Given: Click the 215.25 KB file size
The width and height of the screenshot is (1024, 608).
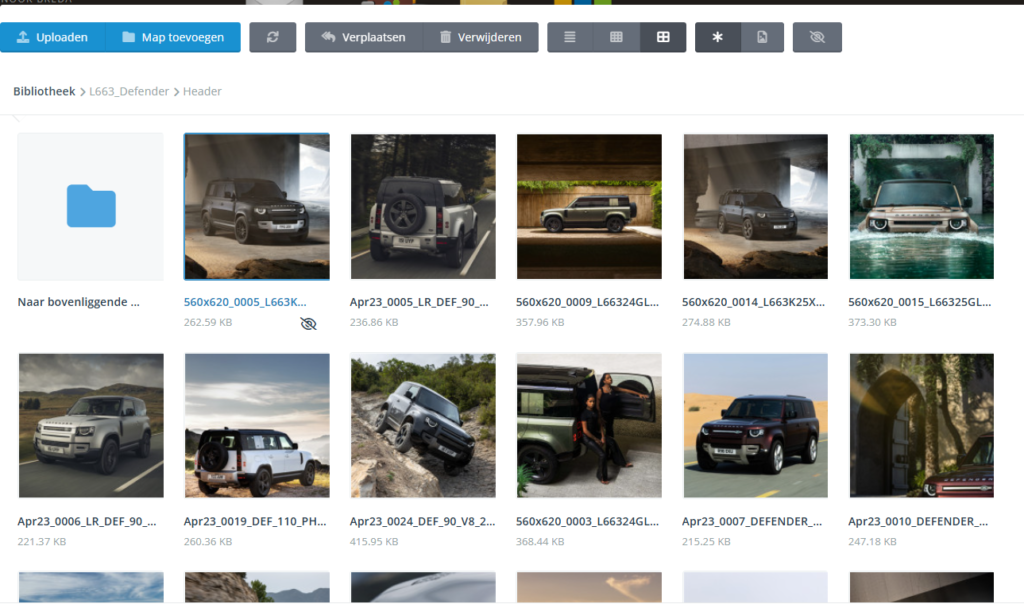Looking at the screenshot, I should pyautogui.click(x=706, y=541).
